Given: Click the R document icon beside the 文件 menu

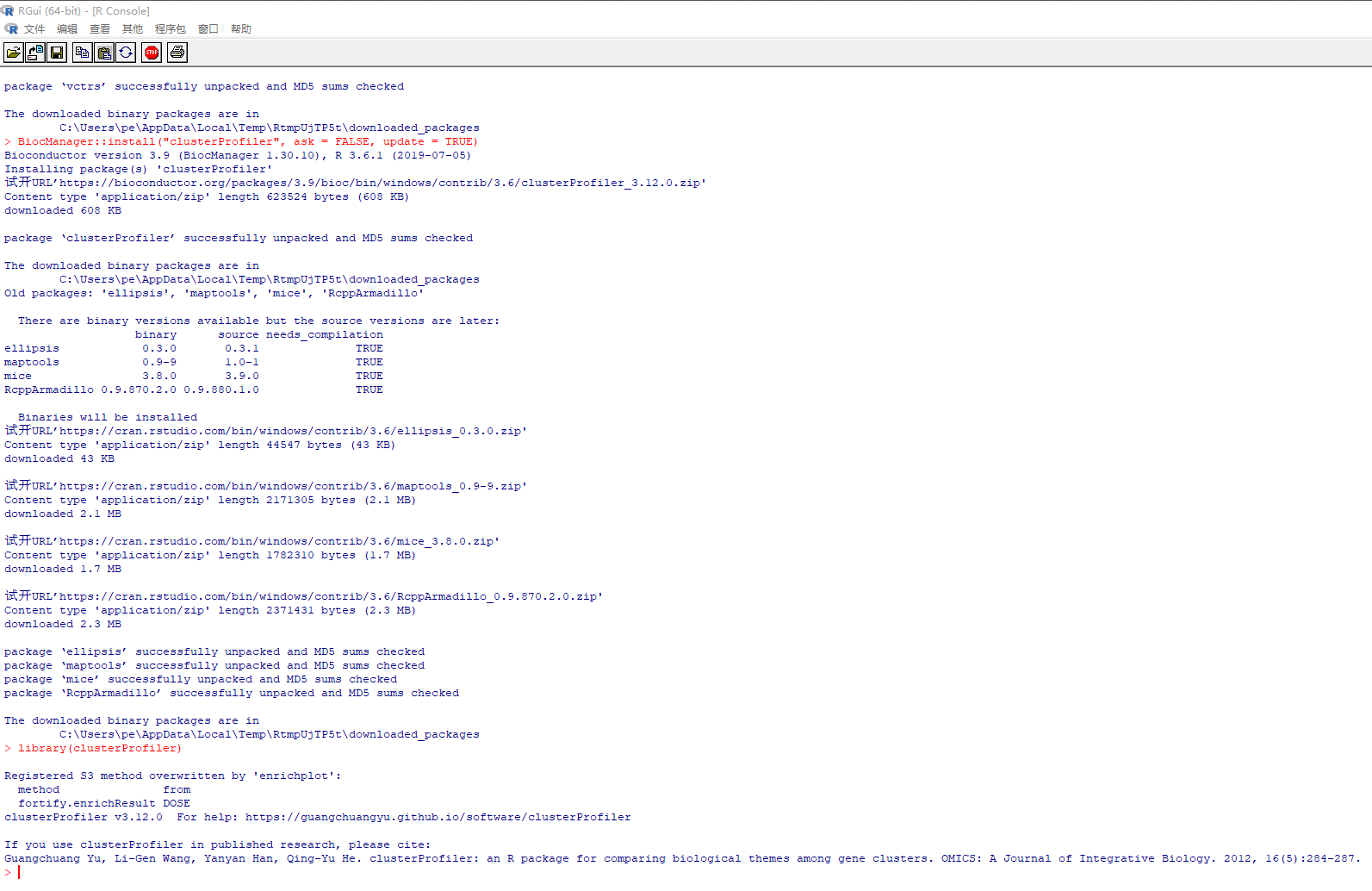Looking at the screenshot, I should tap(11, 28).
